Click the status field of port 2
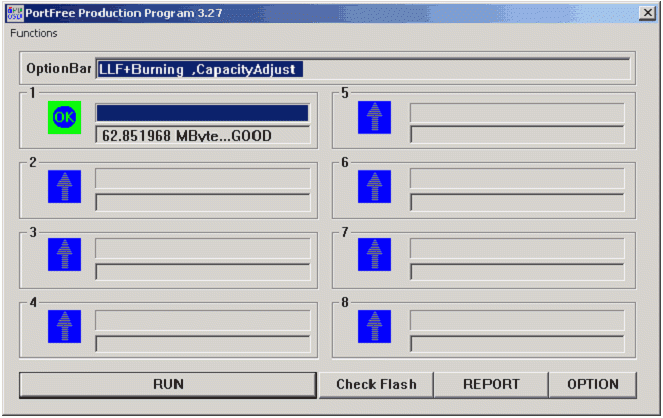Screen dimensions: 663x418 pos(203,202)
